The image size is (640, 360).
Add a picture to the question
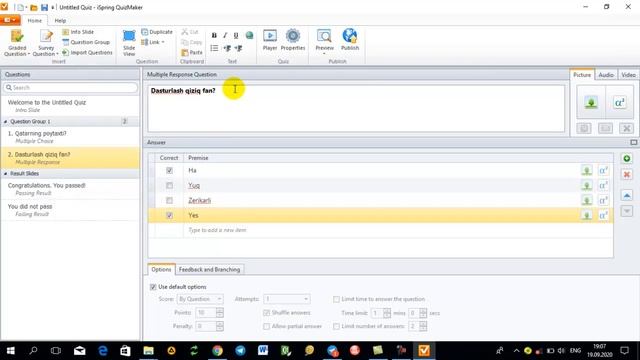coord(591,102)
